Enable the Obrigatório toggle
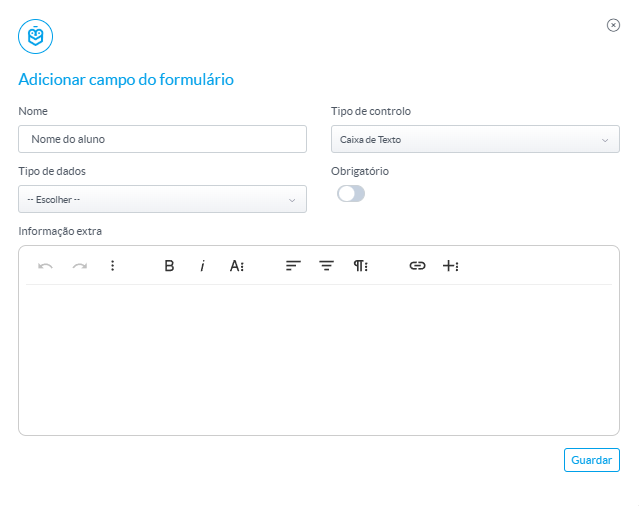 pyautogui.click(x=351, y=194)
